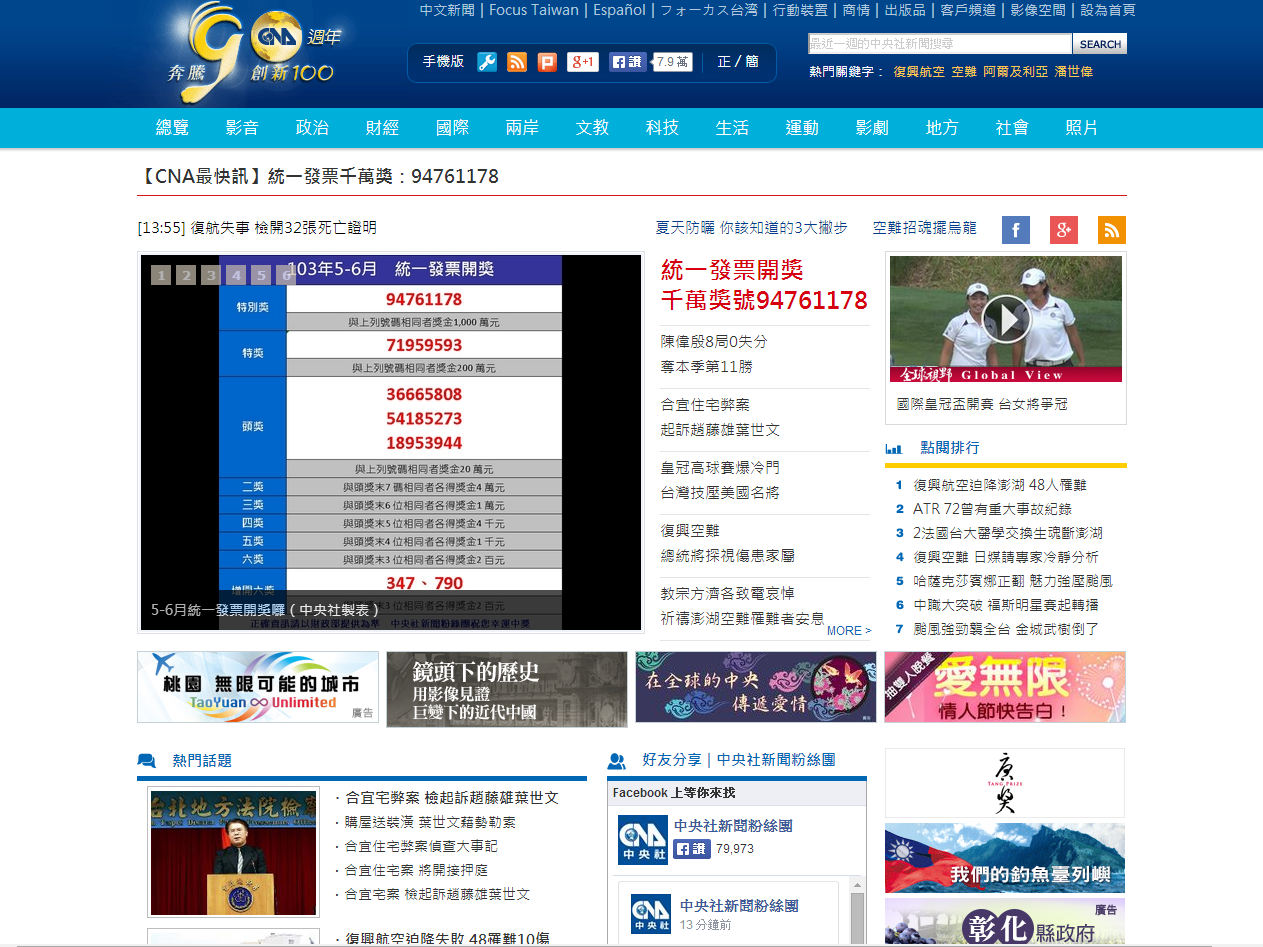Open the Español edition link

click(x=620, y=10)
